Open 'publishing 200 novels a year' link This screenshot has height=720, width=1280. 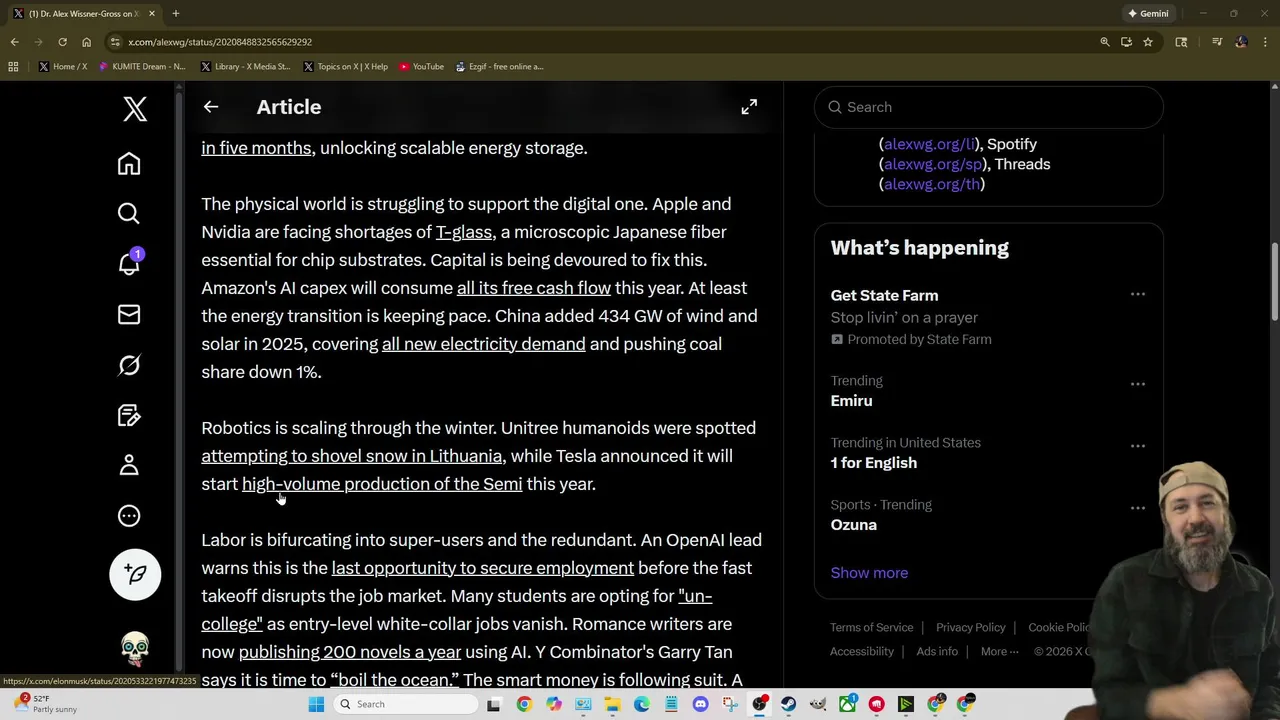(350, 652)
